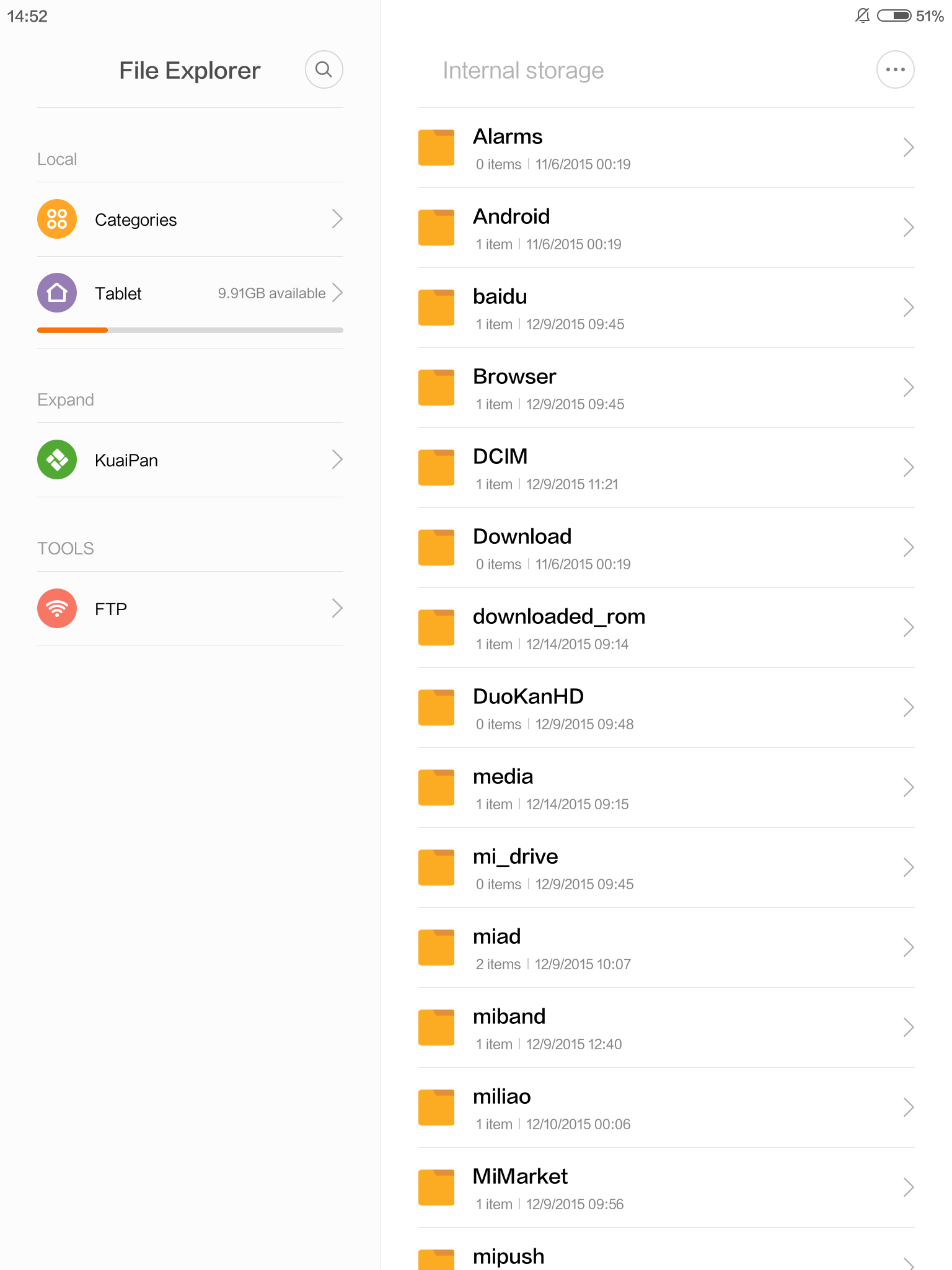Open the downloaded_rom folder

(666, 628)
